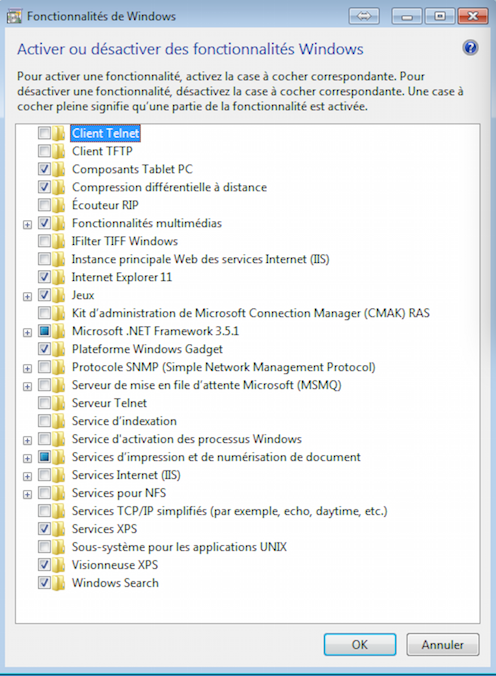
Task: Uncheck the Composants Tablet PC checkbox
Action: [44, 169]
